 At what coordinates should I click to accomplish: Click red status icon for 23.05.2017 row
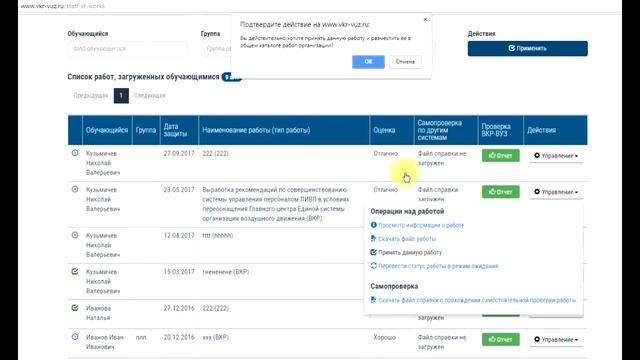[x=75, y=189]
